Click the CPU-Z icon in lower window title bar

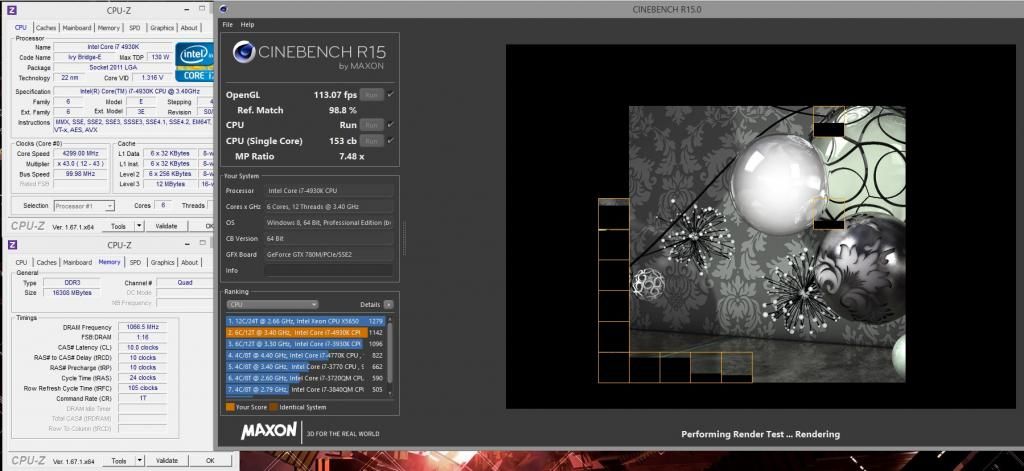pyautogui.click(x=12, y=245)
